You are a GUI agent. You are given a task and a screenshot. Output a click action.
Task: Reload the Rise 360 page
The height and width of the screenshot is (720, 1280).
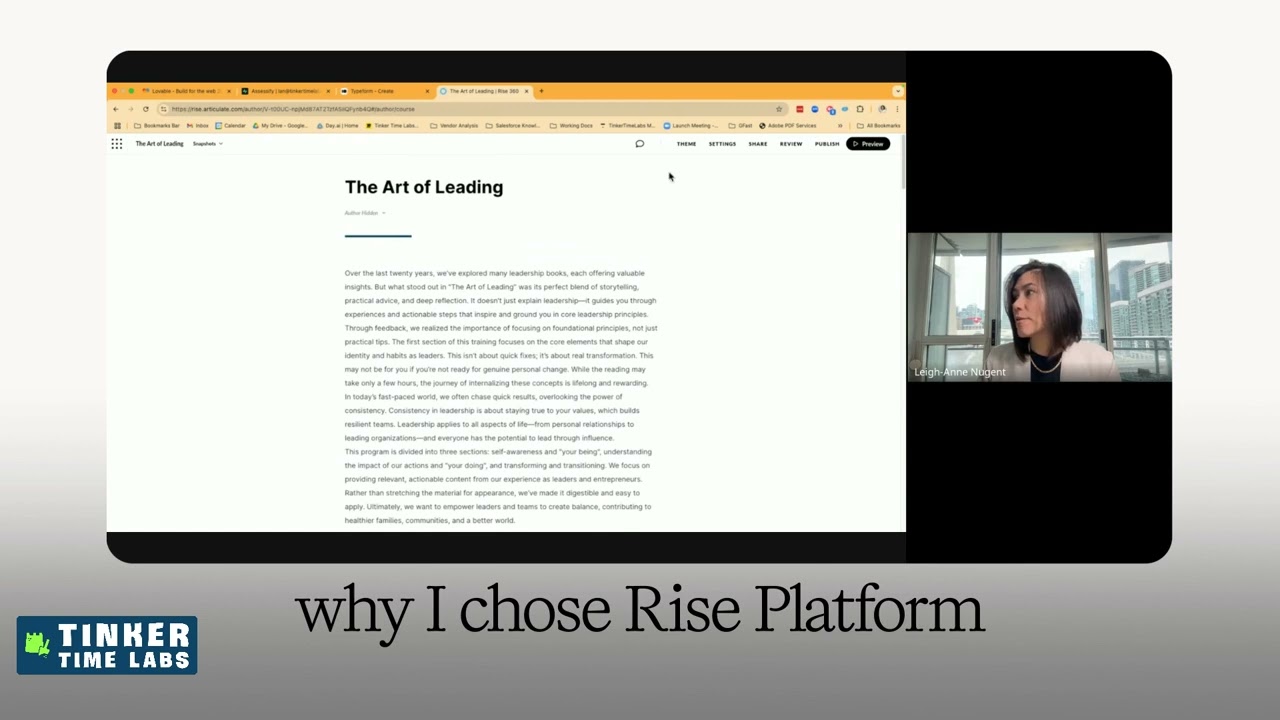(146, 109)
